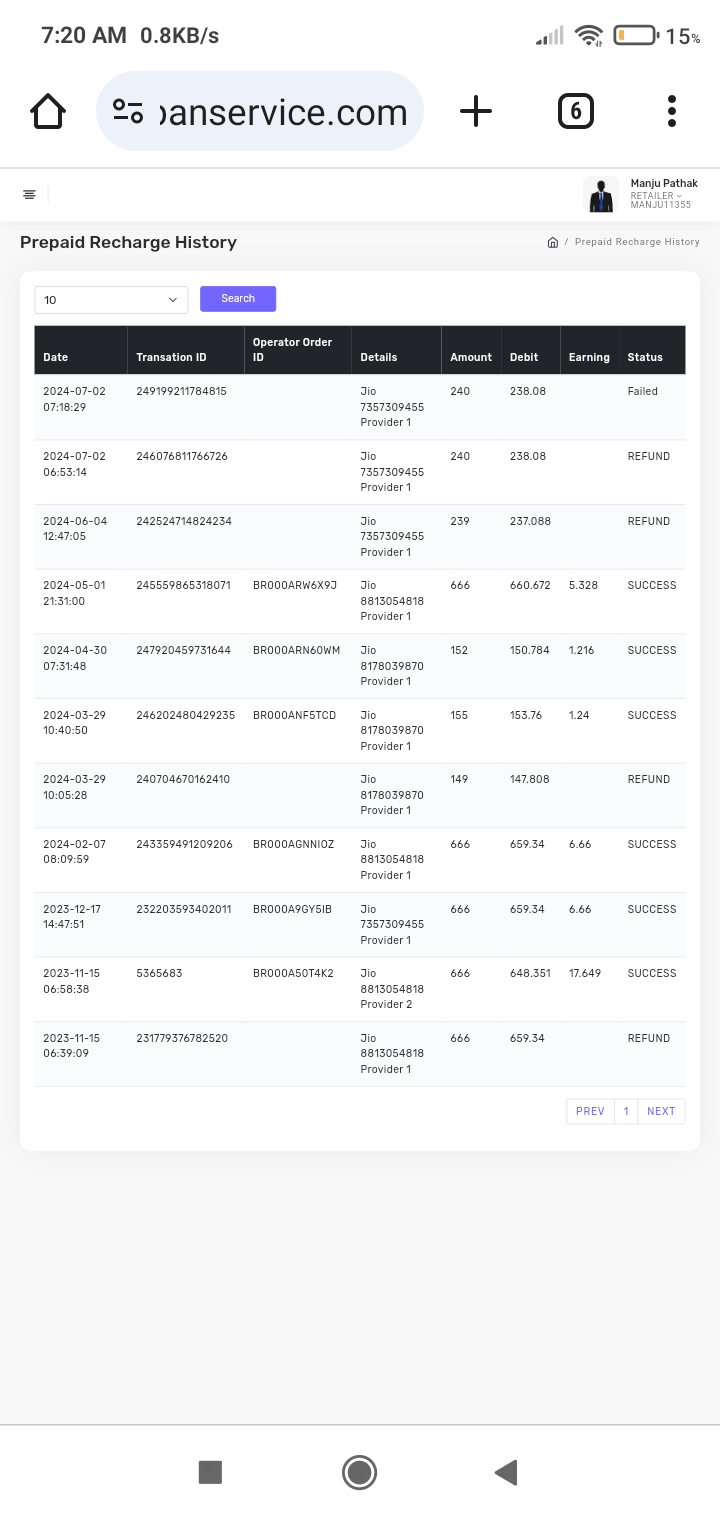Expand the page size dropdown showing 10

[111, 300]
